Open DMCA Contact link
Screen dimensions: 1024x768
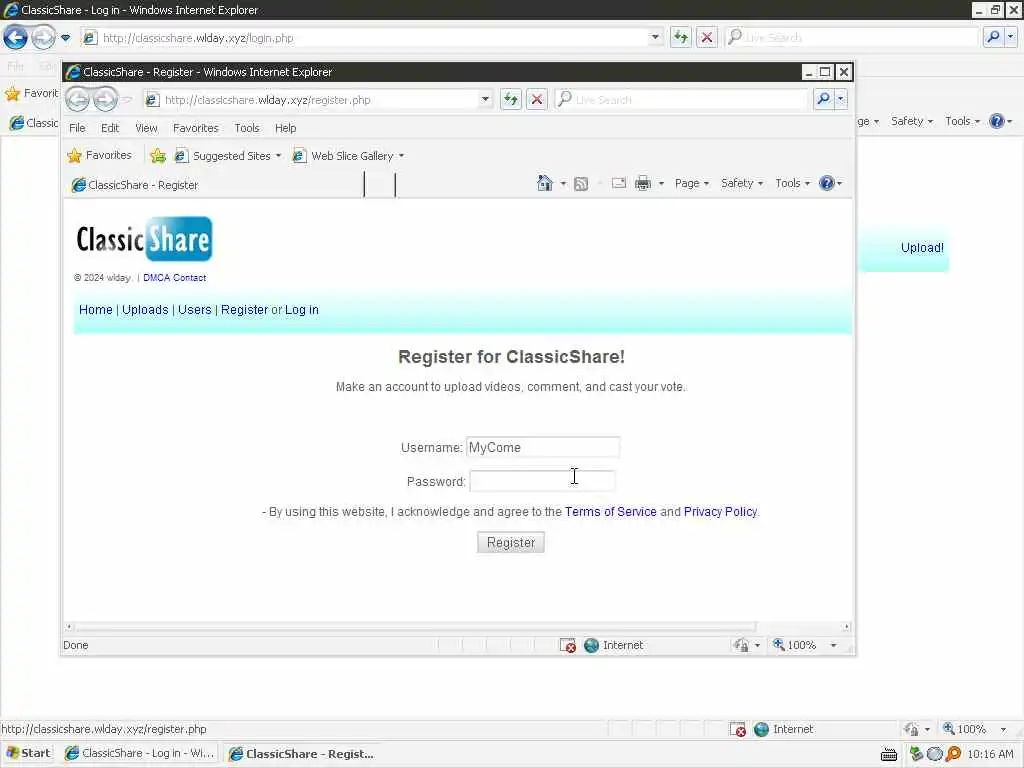[174, 278]
